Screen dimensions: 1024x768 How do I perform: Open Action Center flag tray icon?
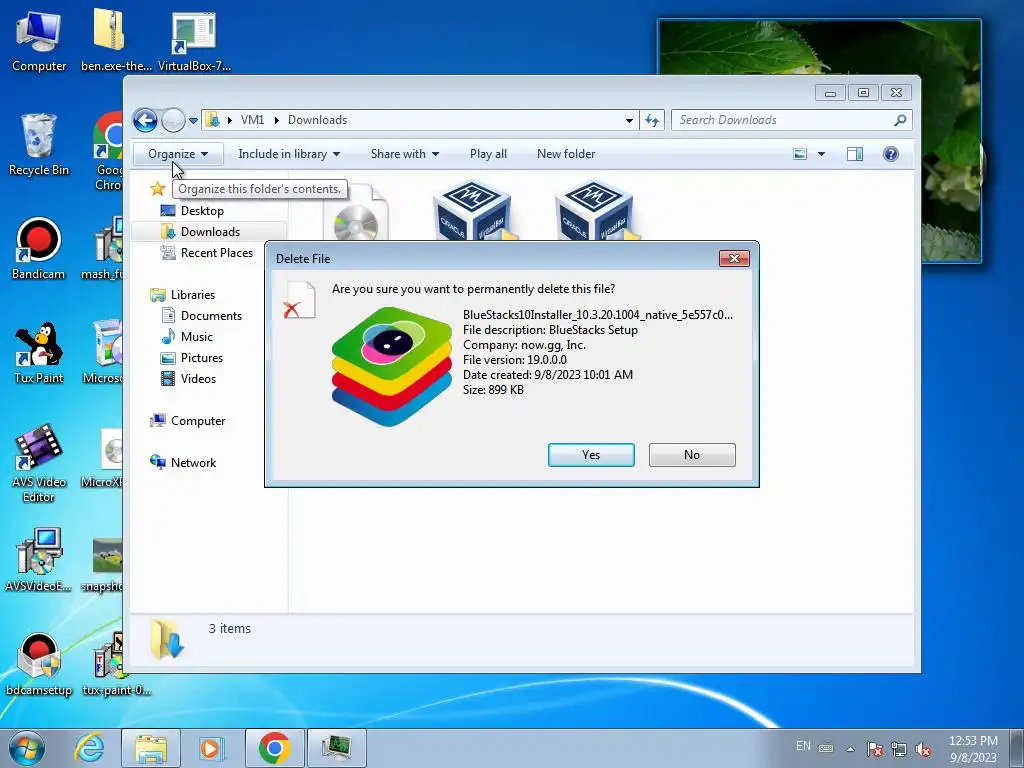tap(875, 750)
